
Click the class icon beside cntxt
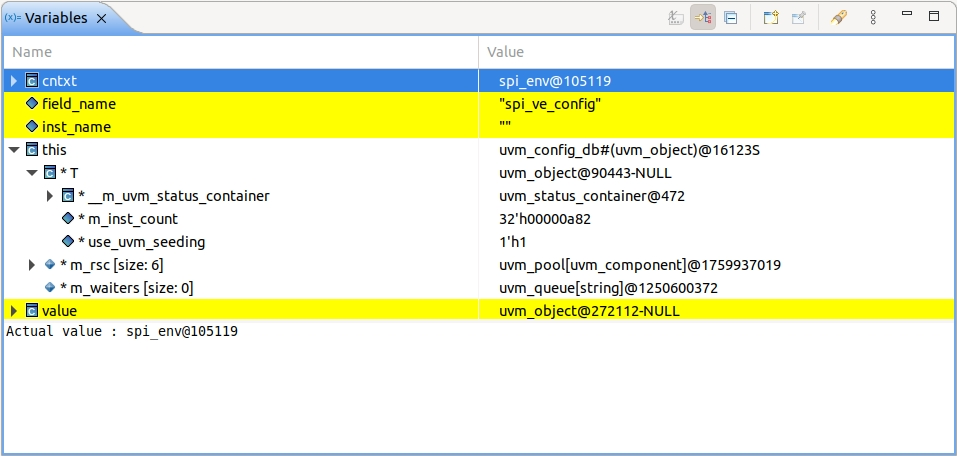[x=32, y=81]
